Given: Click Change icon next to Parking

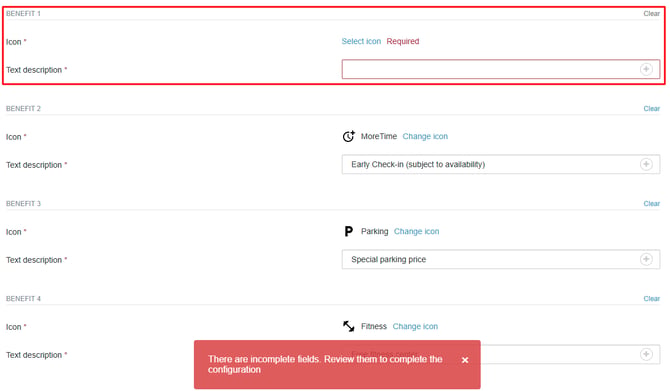Looking at the screenshot, I should click(417, 231).
